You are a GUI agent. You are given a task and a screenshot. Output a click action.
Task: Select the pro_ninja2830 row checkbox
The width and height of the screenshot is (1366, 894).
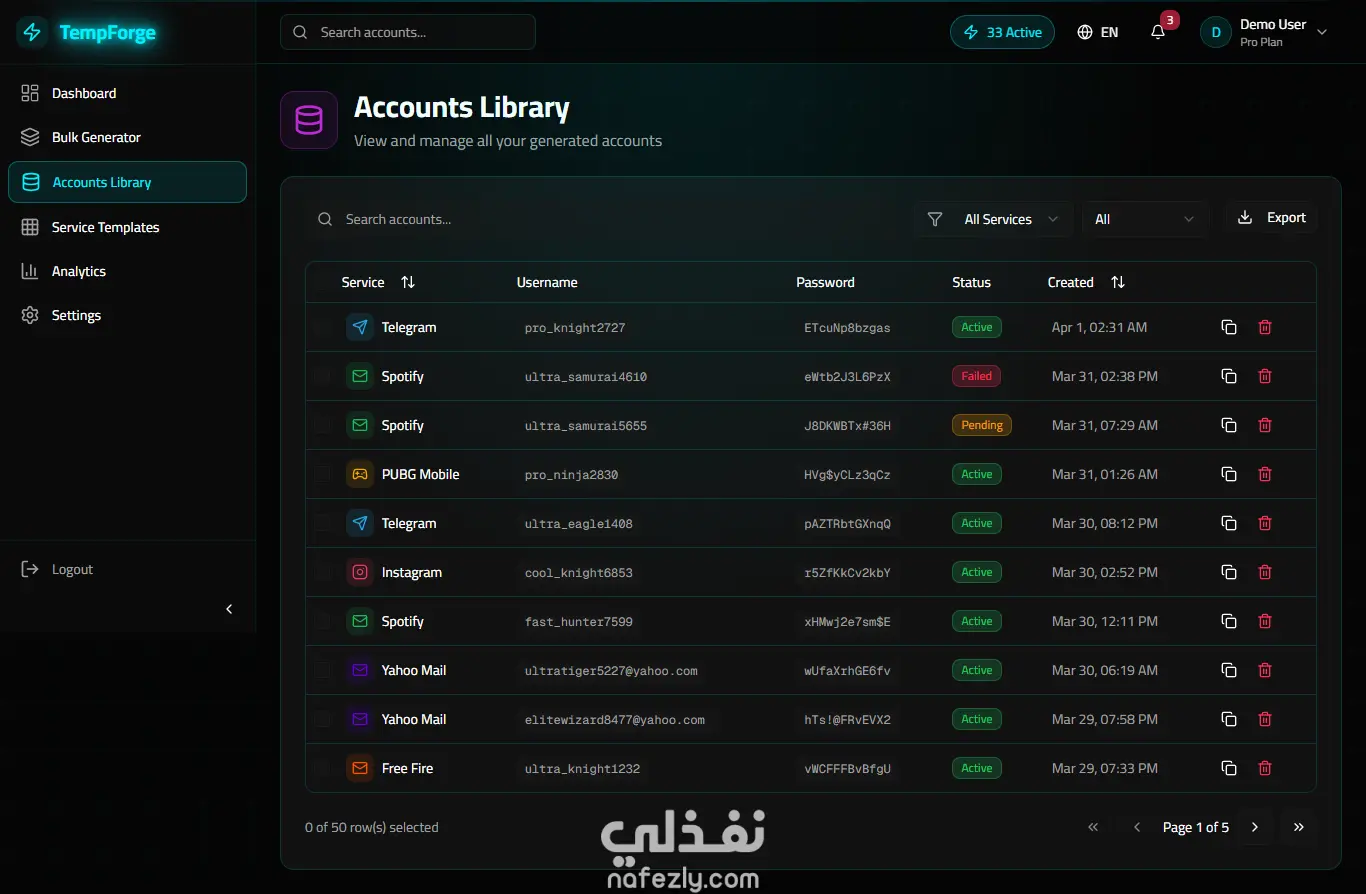(323, 474)
